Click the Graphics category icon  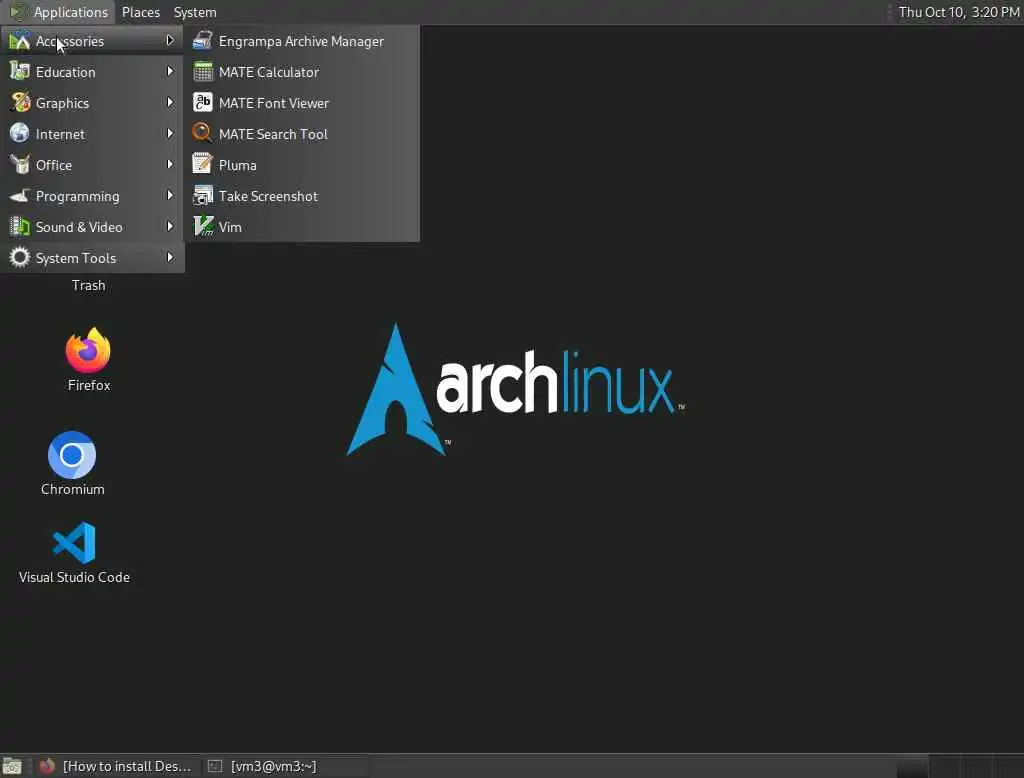click(20, 103)
